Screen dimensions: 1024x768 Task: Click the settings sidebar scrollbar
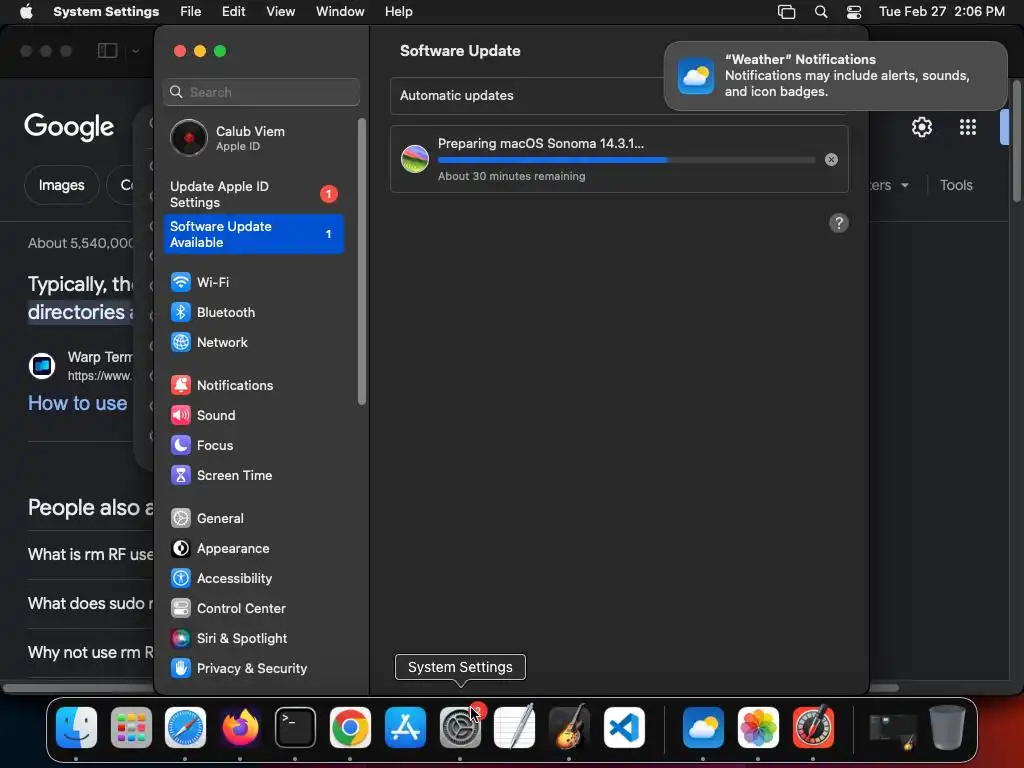[362, 261]
